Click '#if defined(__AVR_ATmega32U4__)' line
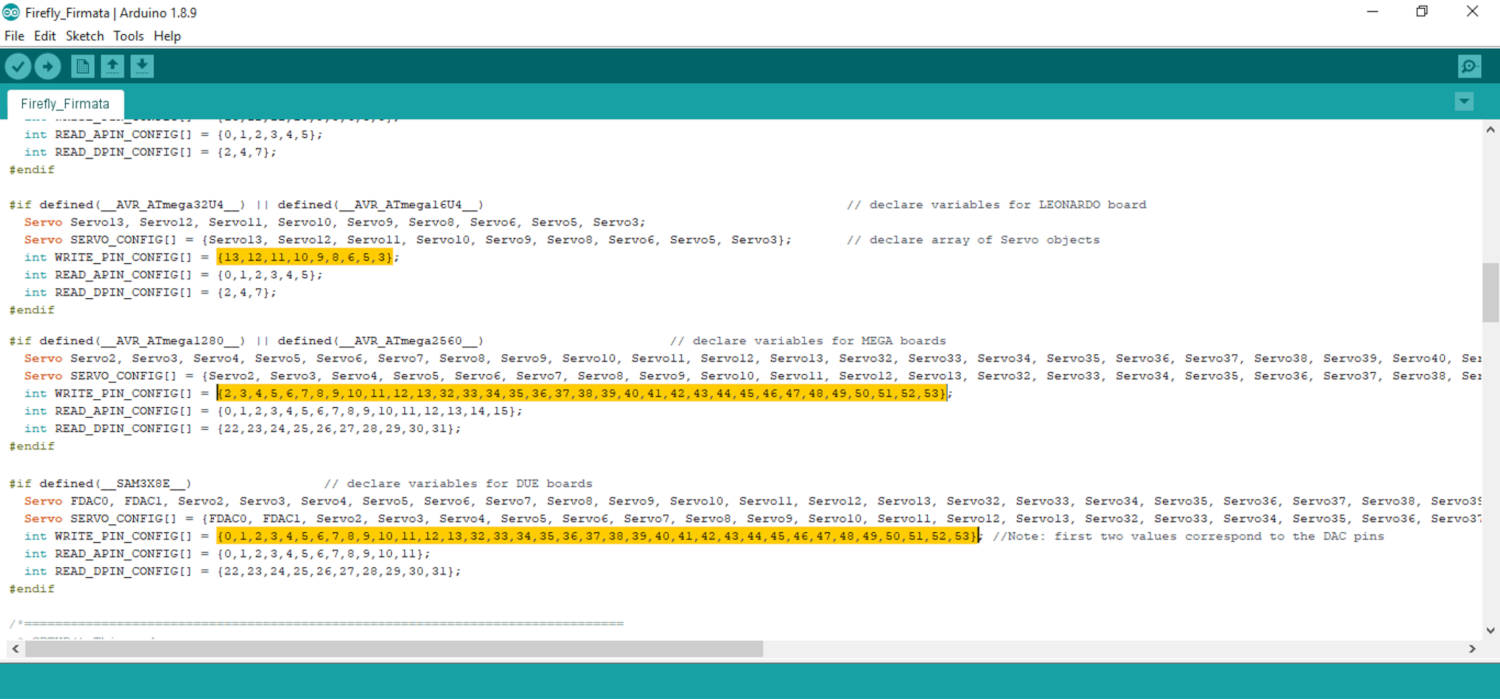Screen dimensions: 1500x699 coord(247,204)
